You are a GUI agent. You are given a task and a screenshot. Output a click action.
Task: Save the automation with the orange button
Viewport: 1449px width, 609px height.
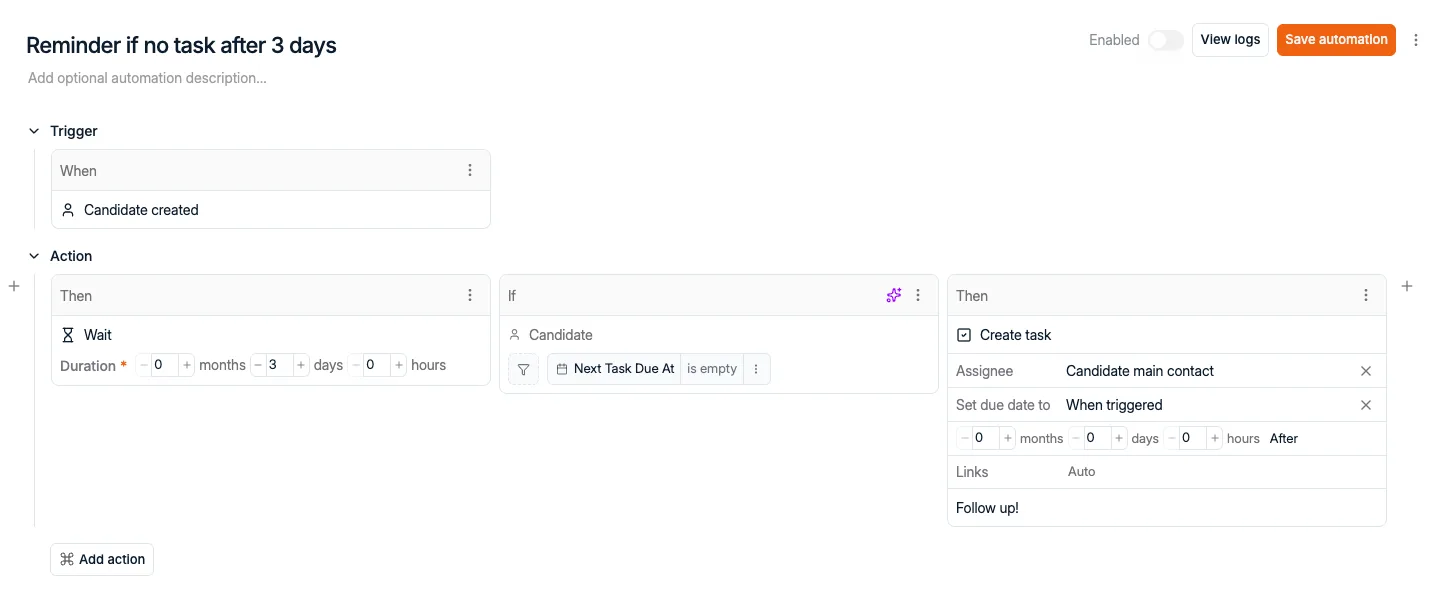click(1336, 40)
